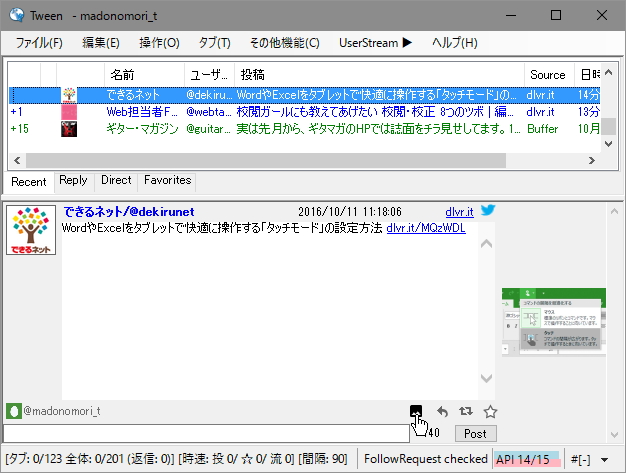Click the horizontal scrollbar thumb in list
Screen dimensions: 626x473
[x=266, y=160]
